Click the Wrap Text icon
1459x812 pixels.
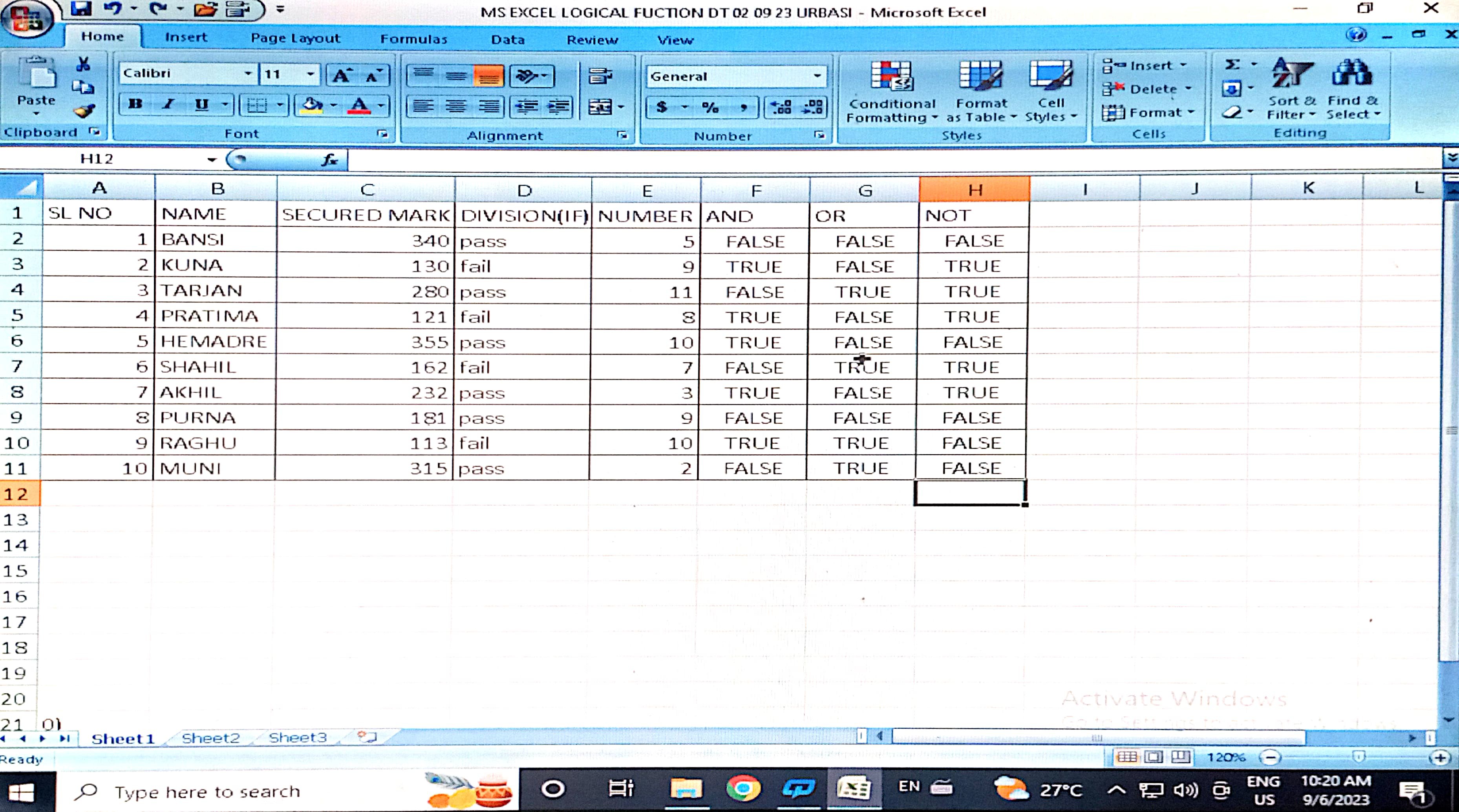(600, 76)
